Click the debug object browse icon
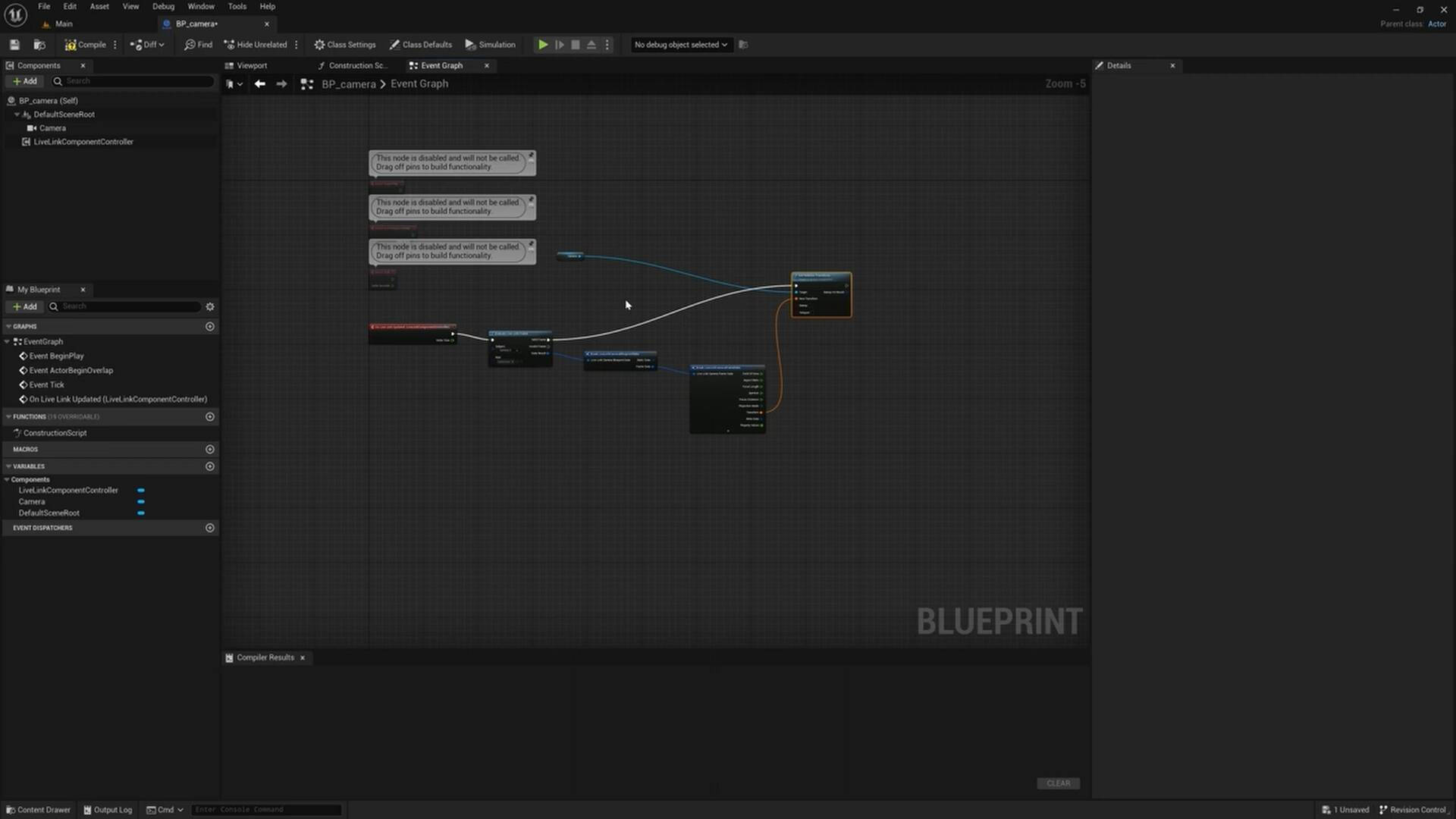This screenshot has height=819, width=1456. (743, 45)
